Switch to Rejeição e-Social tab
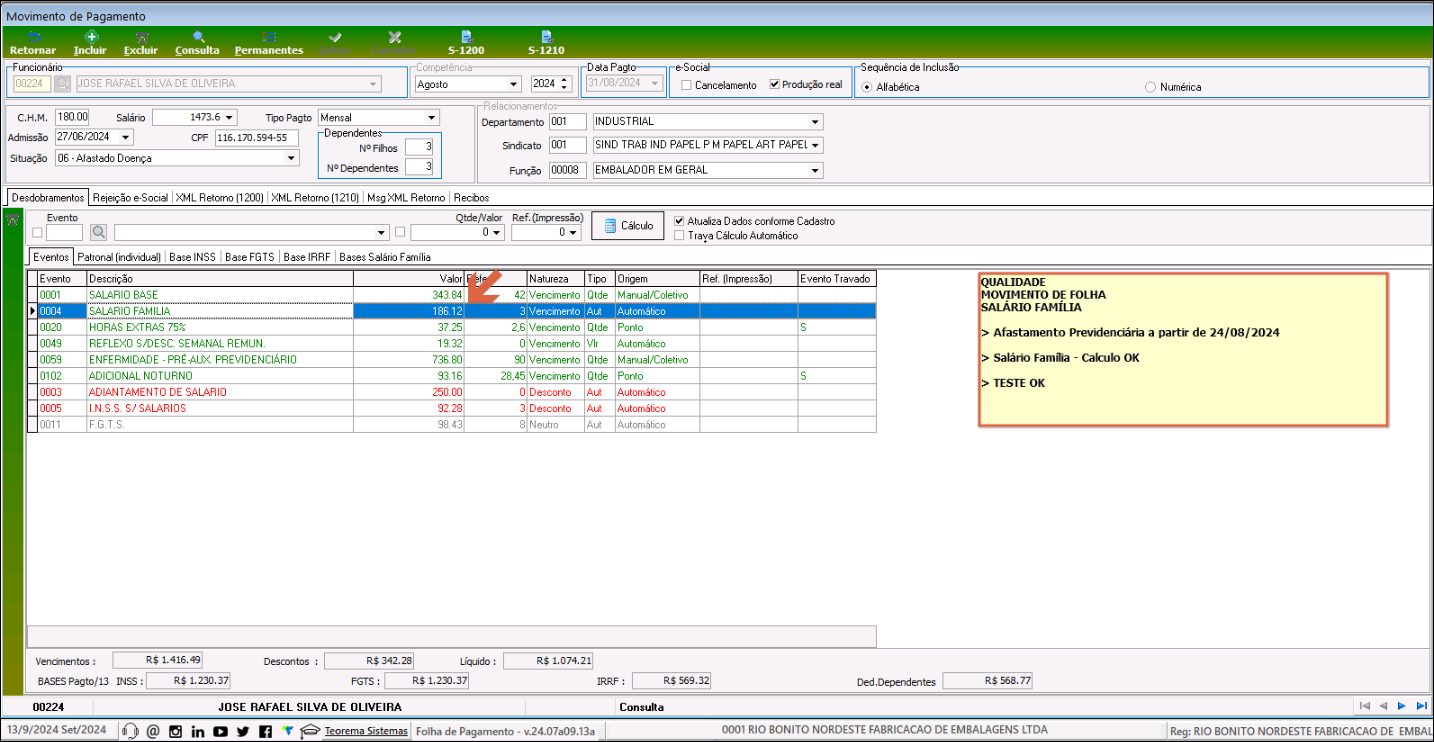This screenshot has height=742, width=1434. point(130,197)
